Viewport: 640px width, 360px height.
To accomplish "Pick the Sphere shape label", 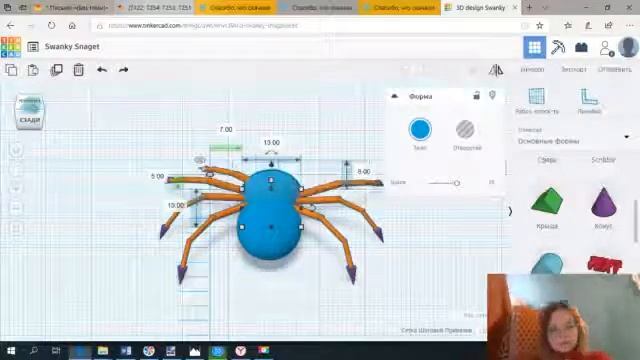I will 547,160.
